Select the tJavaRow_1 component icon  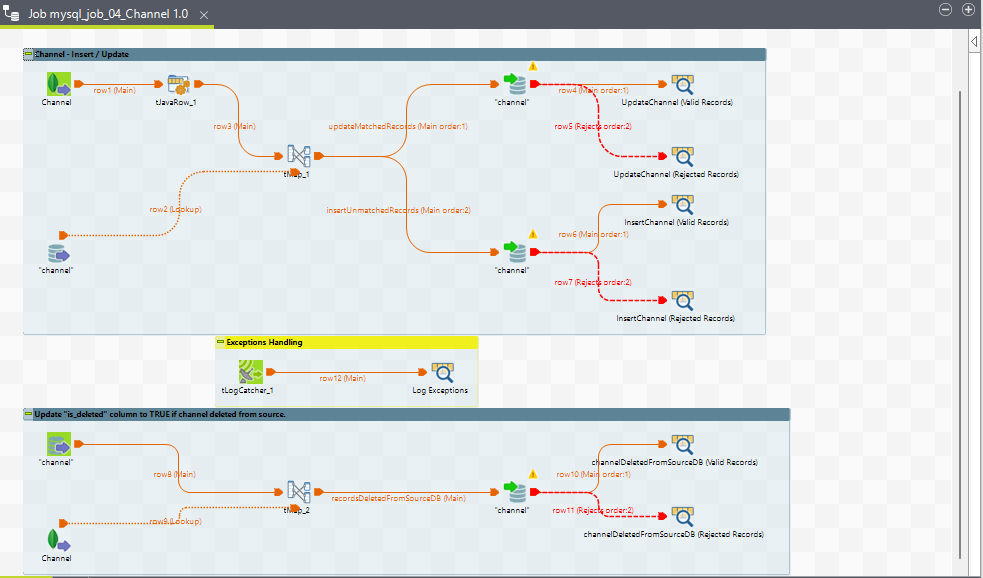click(x=179, y=85)
